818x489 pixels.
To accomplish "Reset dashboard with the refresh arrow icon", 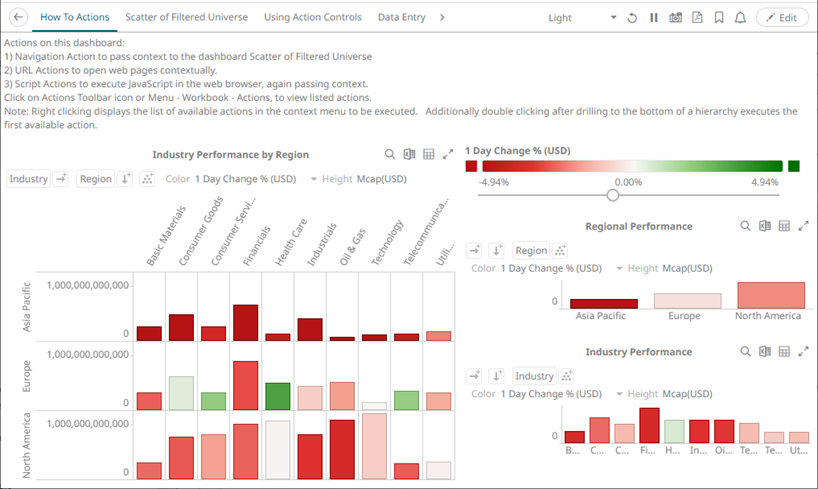I will pos(632,18).
